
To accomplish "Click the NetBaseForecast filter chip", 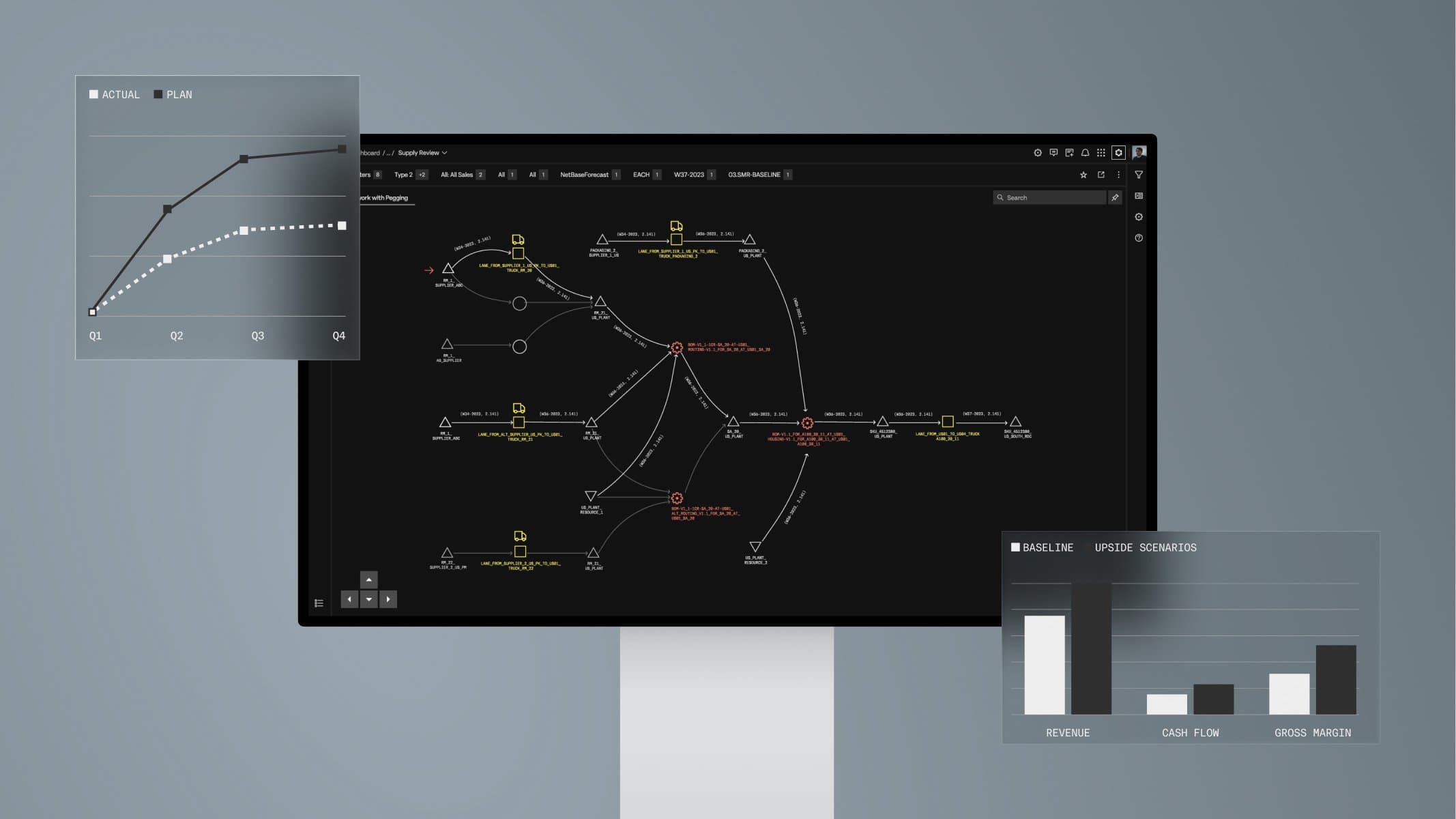I will [585, 174].
